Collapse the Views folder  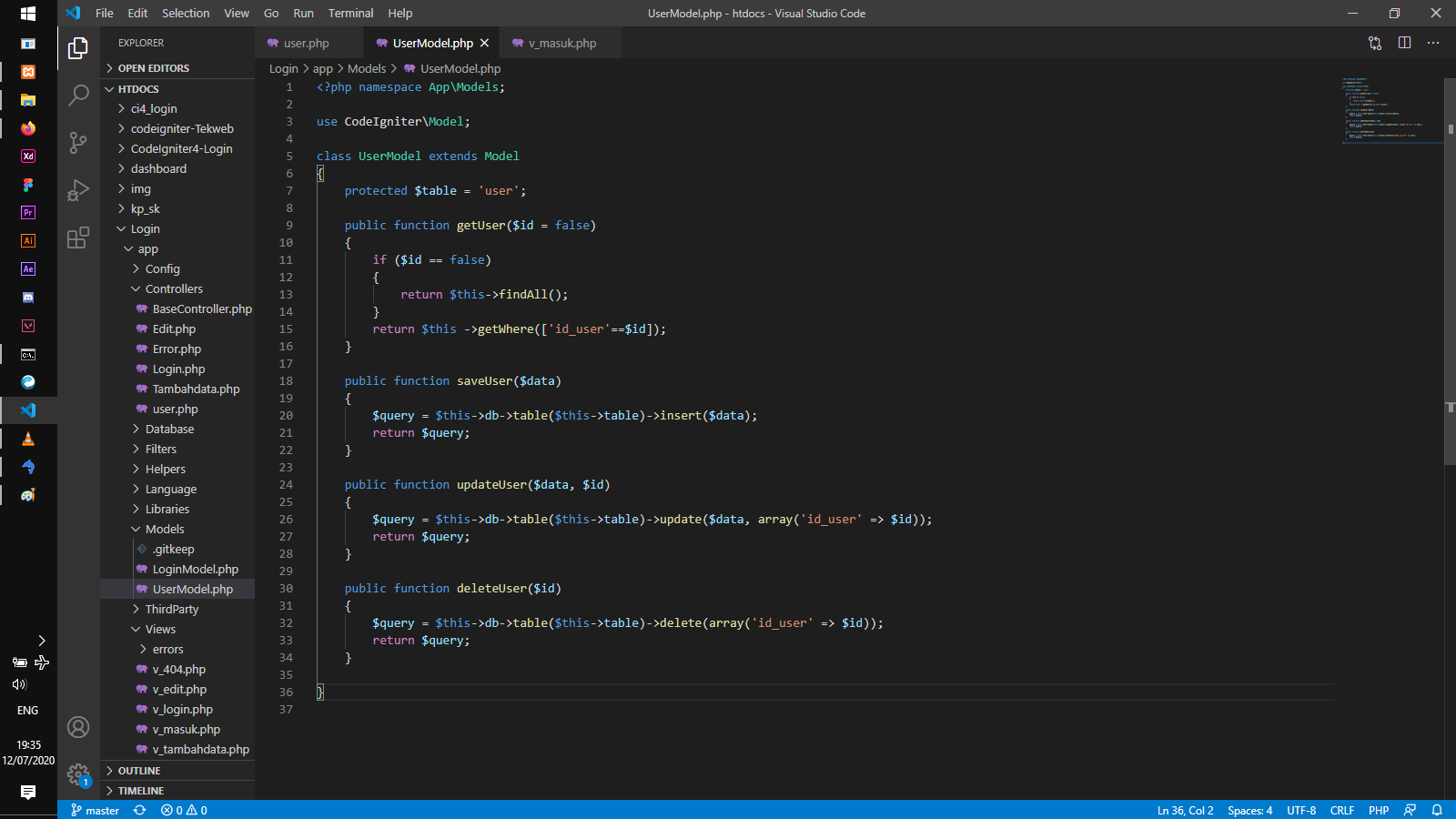click(x=177, y=629)
